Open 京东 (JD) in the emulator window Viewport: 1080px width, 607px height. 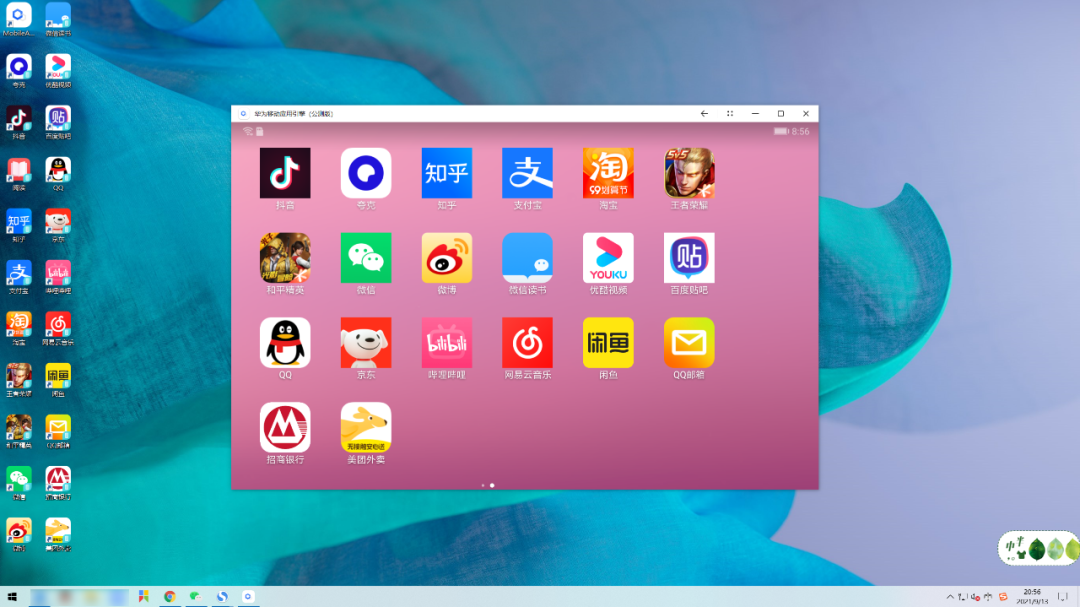click(366, 342)
